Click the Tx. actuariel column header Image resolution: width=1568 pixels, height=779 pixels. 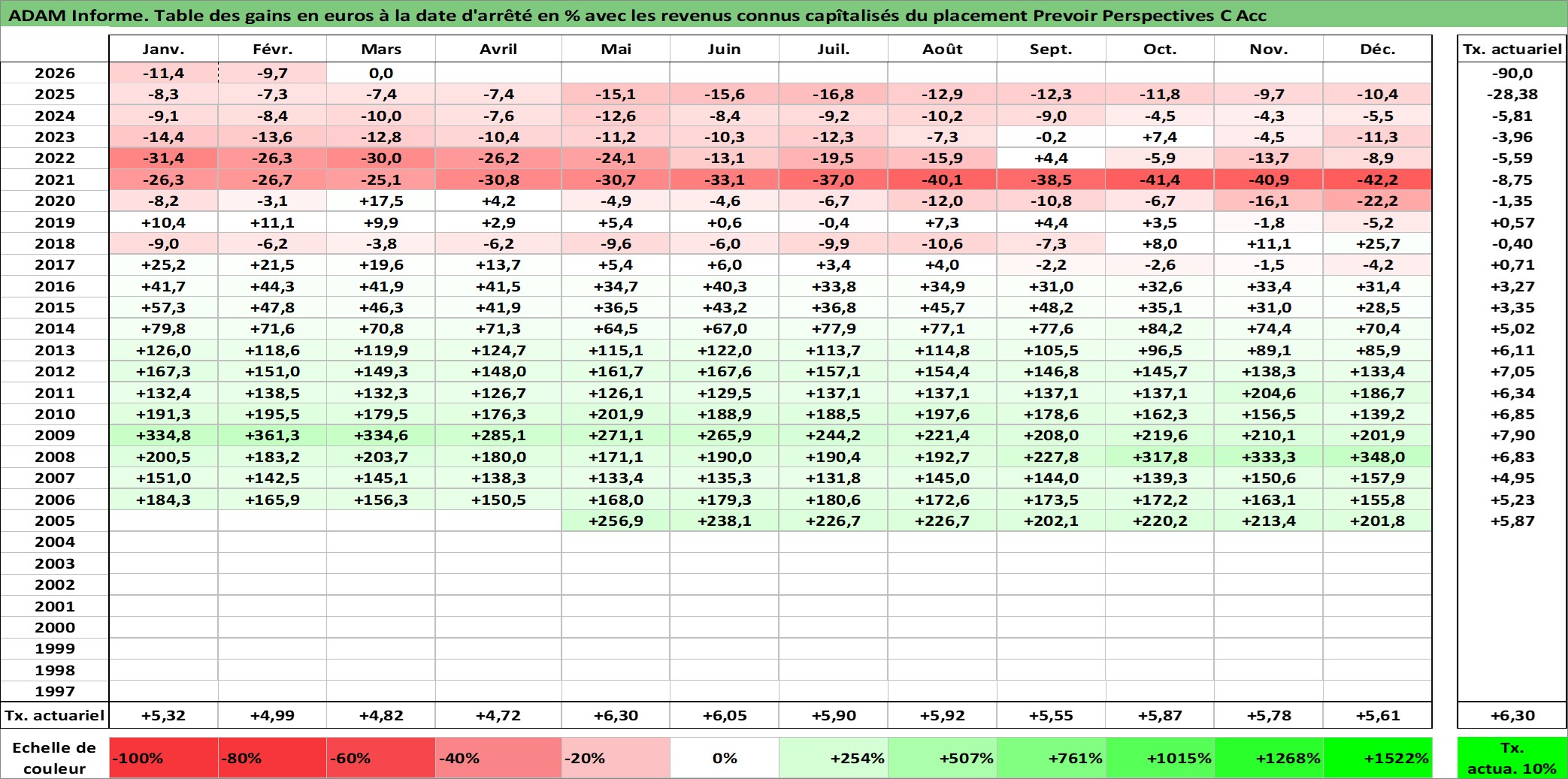pos(1512,49)
